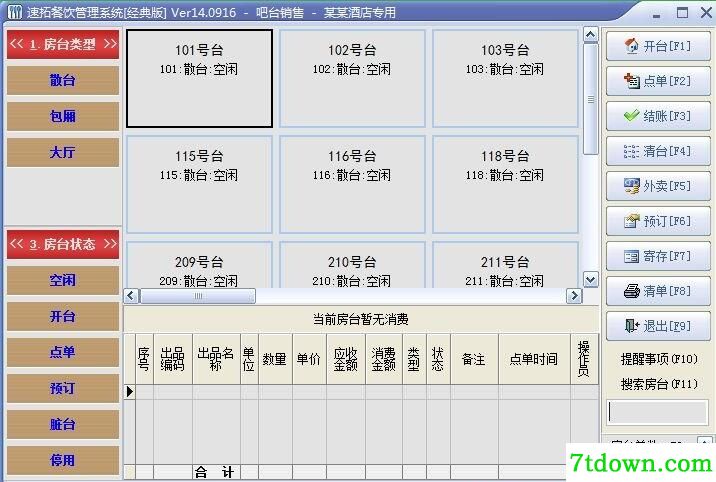The image size is (716, 482).
Task: Select table 102号台
Action: [352, 79]
